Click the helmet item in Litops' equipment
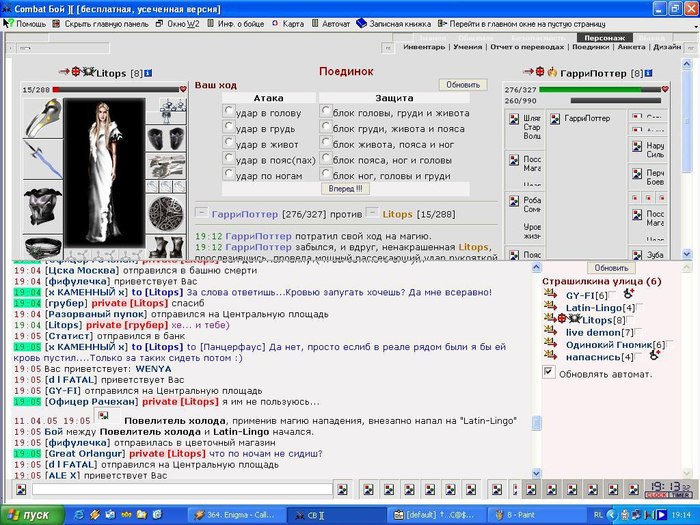 click(x=43, y=118)
